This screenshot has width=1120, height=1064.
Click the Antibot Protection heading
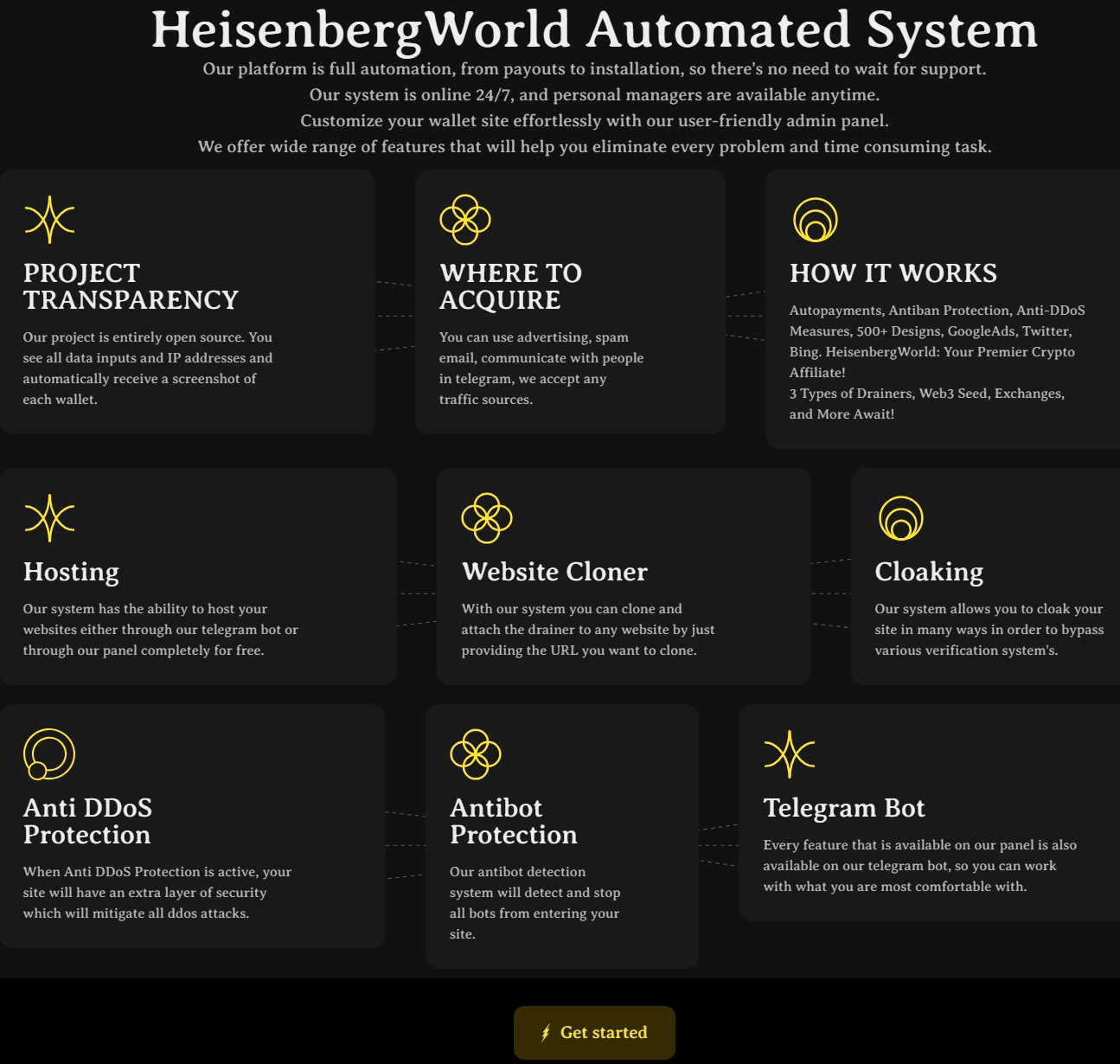point(514,821)
